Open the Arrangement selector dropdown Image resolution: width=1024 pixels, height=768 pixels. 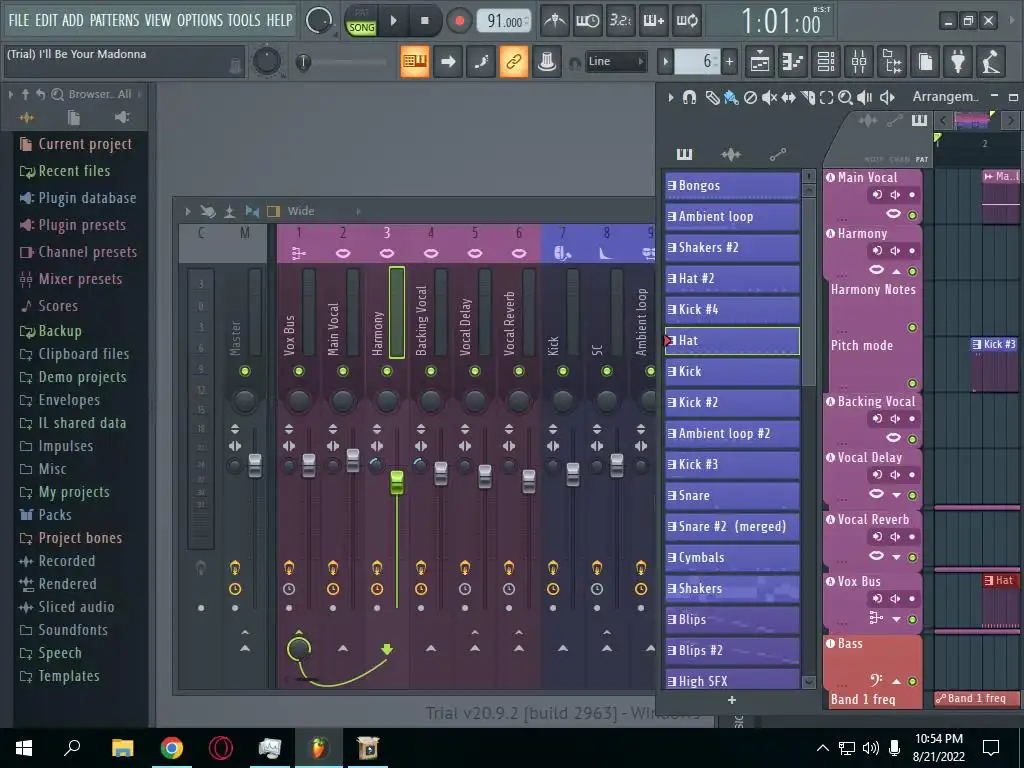(945, 97)
